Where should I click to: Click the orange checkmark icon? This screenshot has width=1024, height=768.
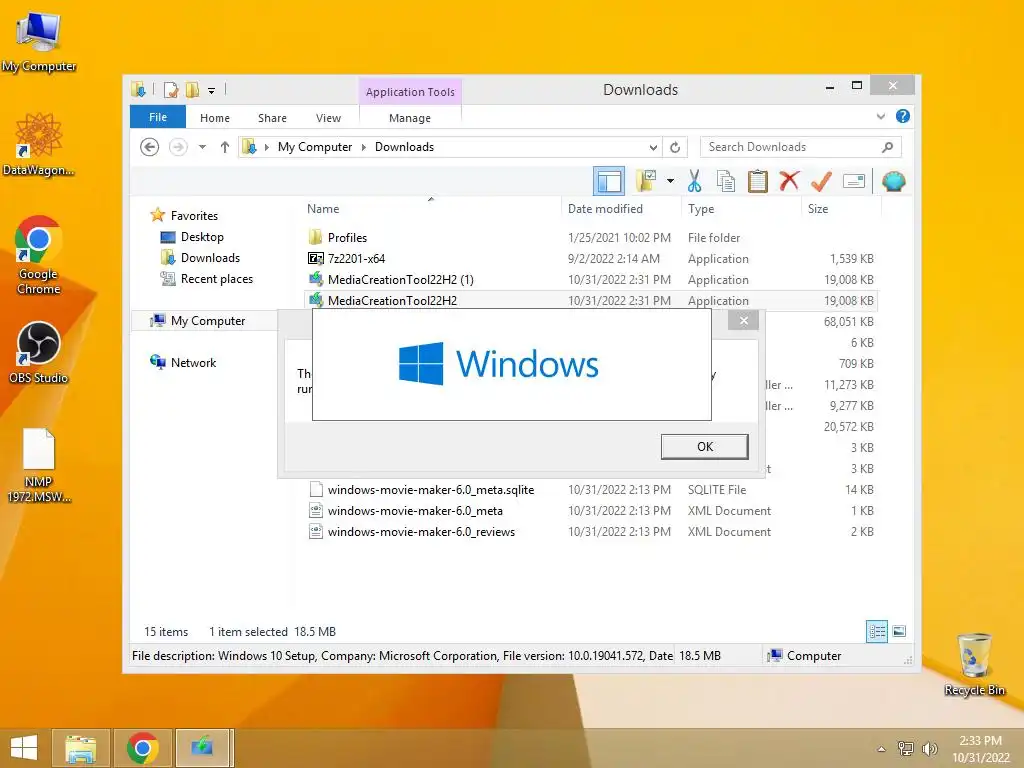(x=821, y=181)
